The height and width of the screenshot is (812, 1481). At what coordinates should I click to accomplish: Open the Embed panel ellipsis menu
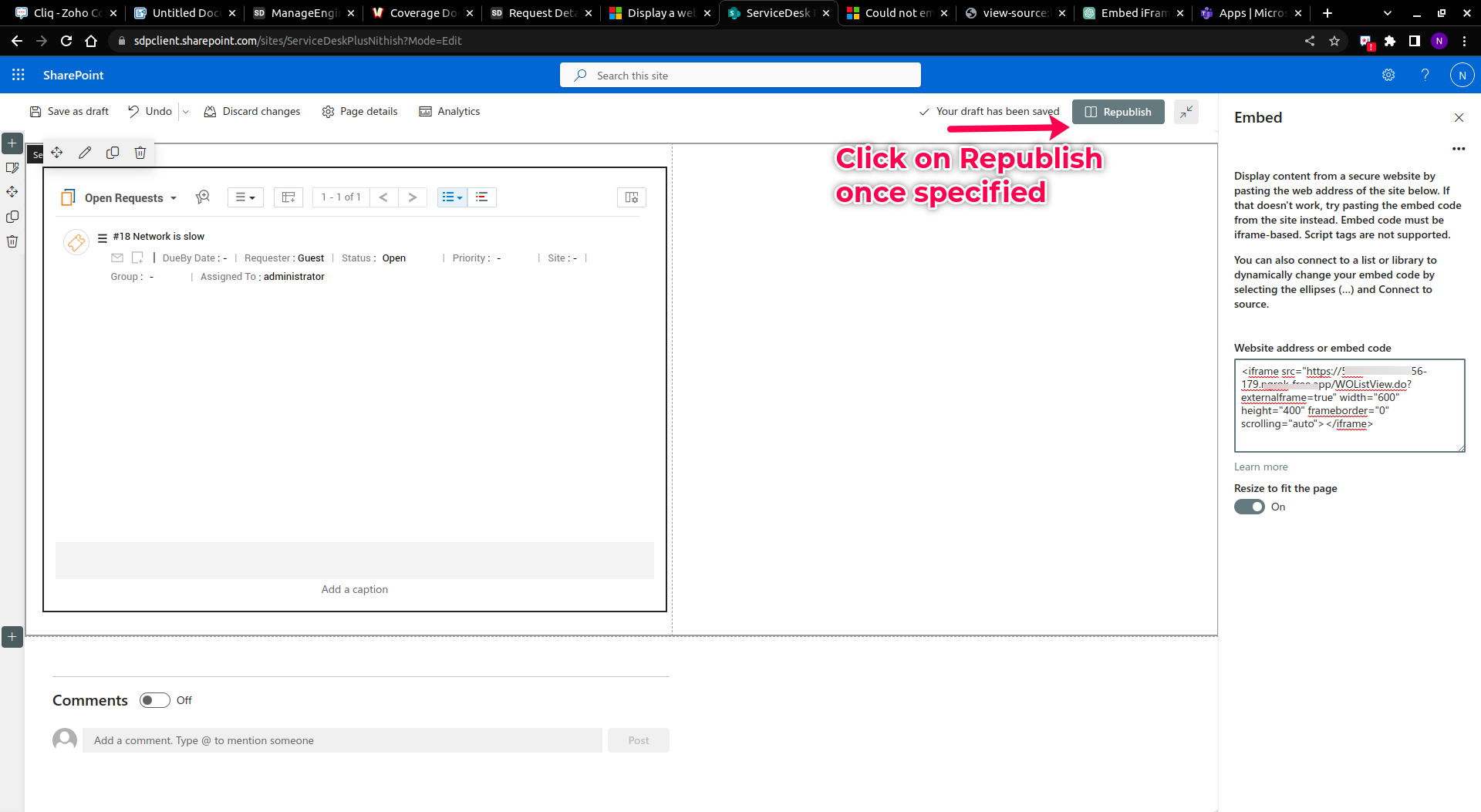1459,149
